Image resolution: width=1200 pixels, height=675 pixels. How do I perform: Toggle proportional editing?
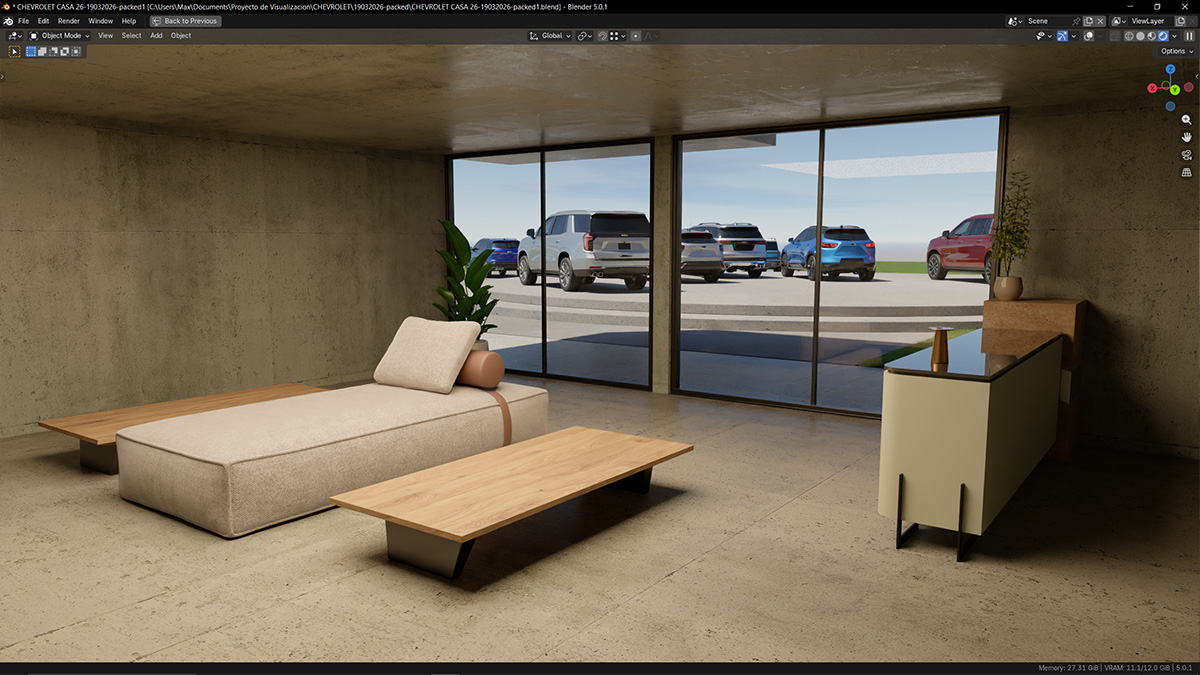point(635,36)
